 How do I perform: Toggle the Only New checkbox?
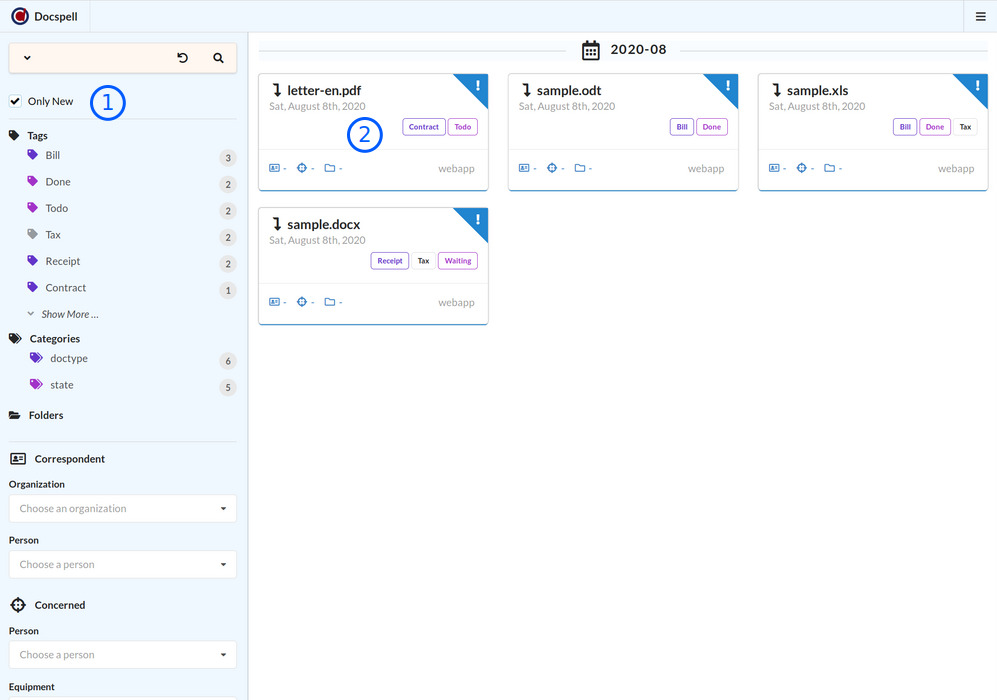[15, 101]
